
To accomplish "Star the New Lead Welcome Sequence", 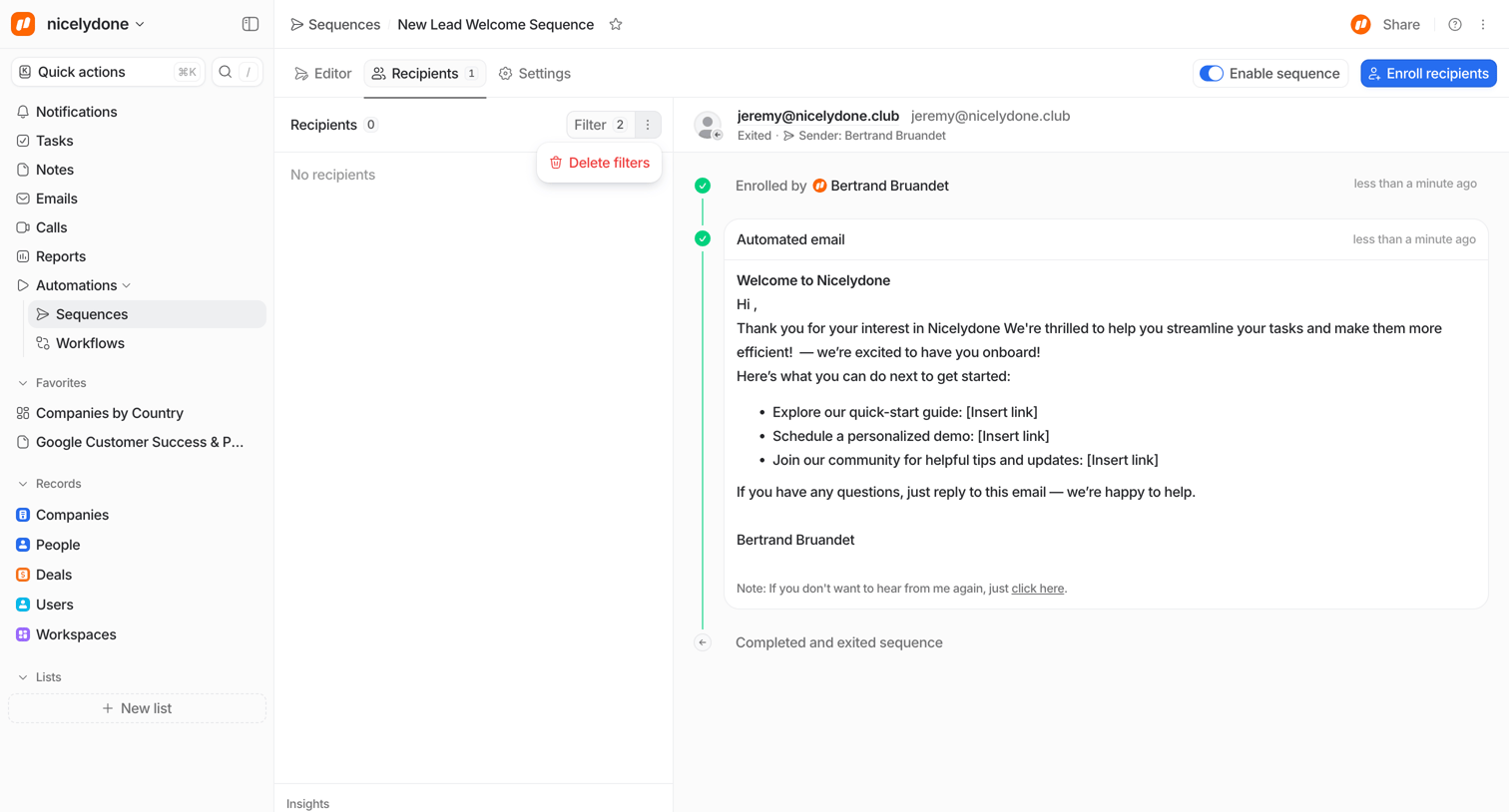I will (616, 24).
